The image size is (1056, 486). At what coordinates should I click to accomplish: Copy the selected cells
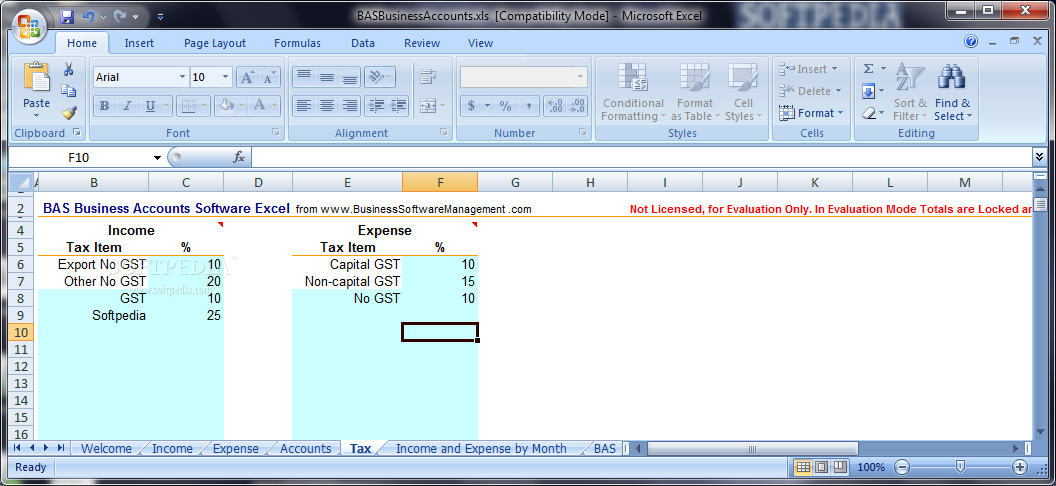pos(69,91)
